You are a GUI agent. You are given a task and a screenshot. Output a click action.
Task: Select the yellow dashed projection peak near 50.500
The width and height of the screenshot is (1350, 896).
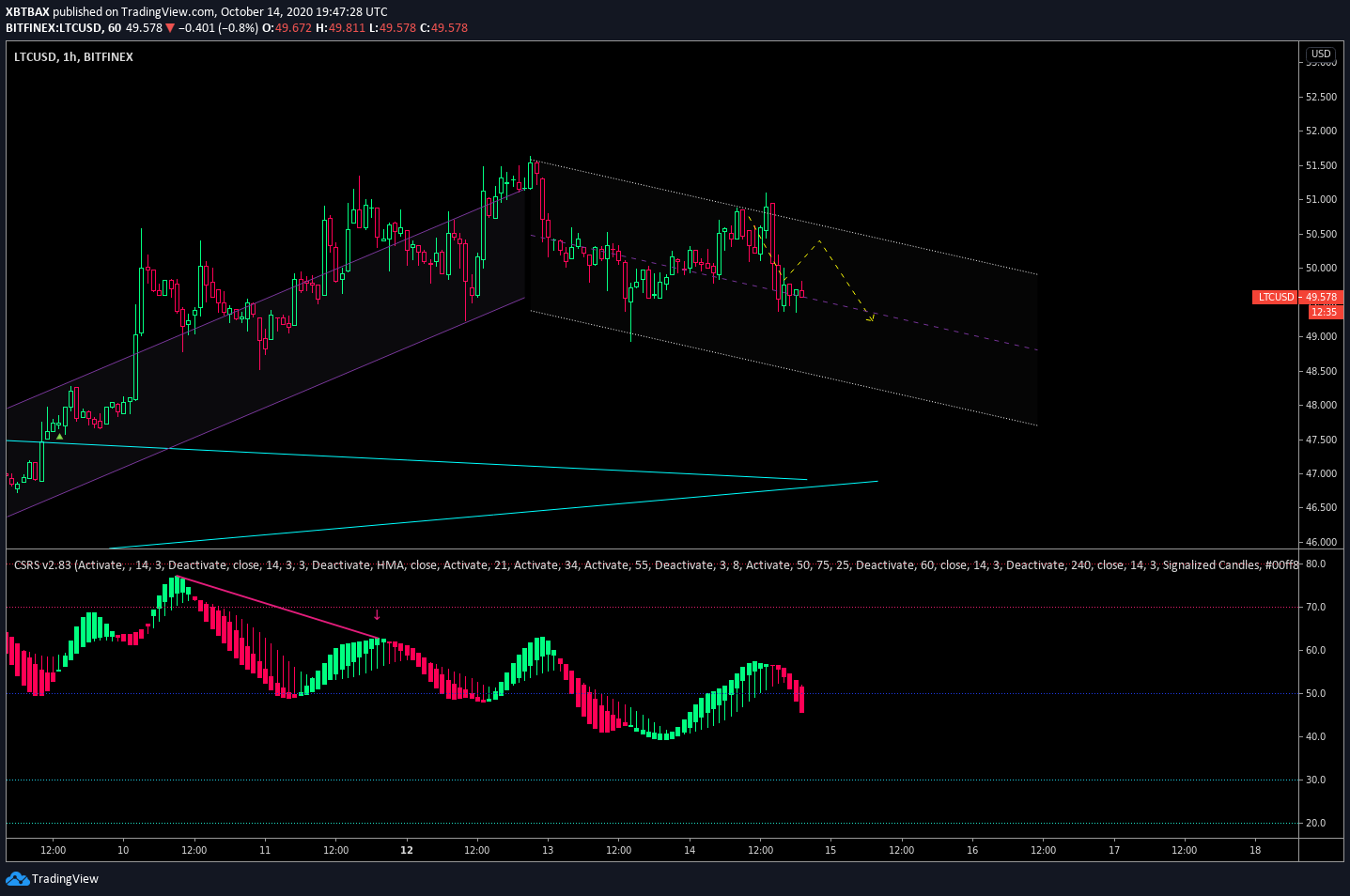tap(820, 242)
